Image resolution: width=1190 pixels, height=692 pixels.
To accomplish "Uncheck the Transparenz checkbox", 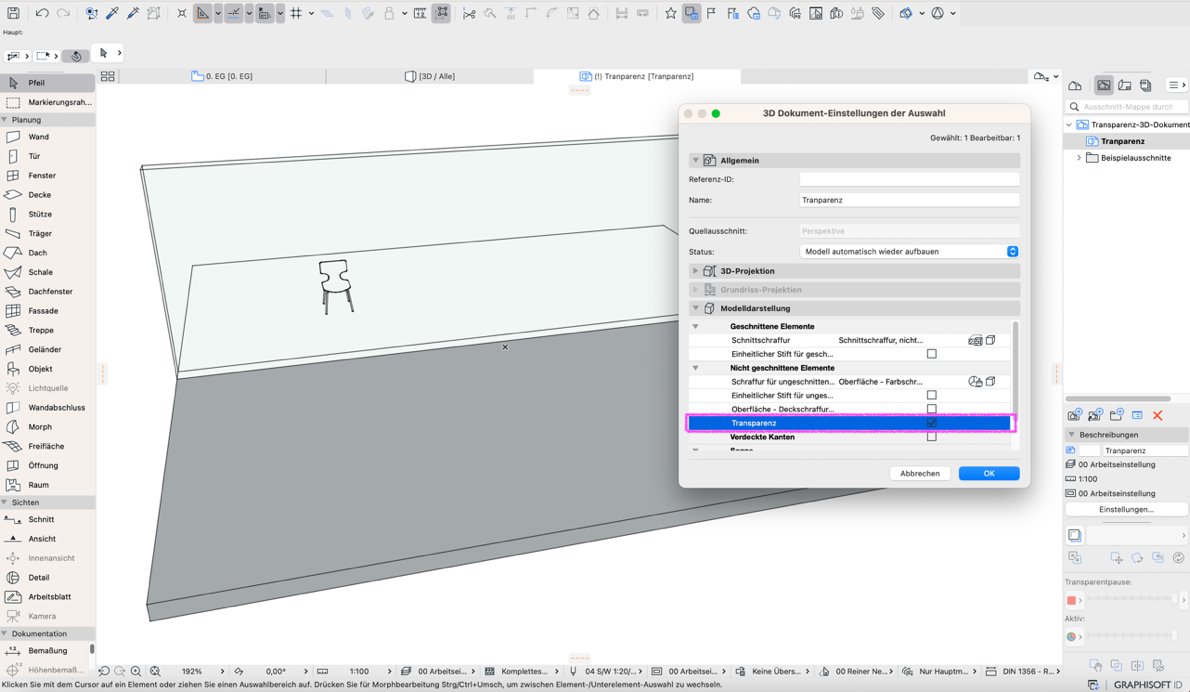I will (x=932, y=423).
